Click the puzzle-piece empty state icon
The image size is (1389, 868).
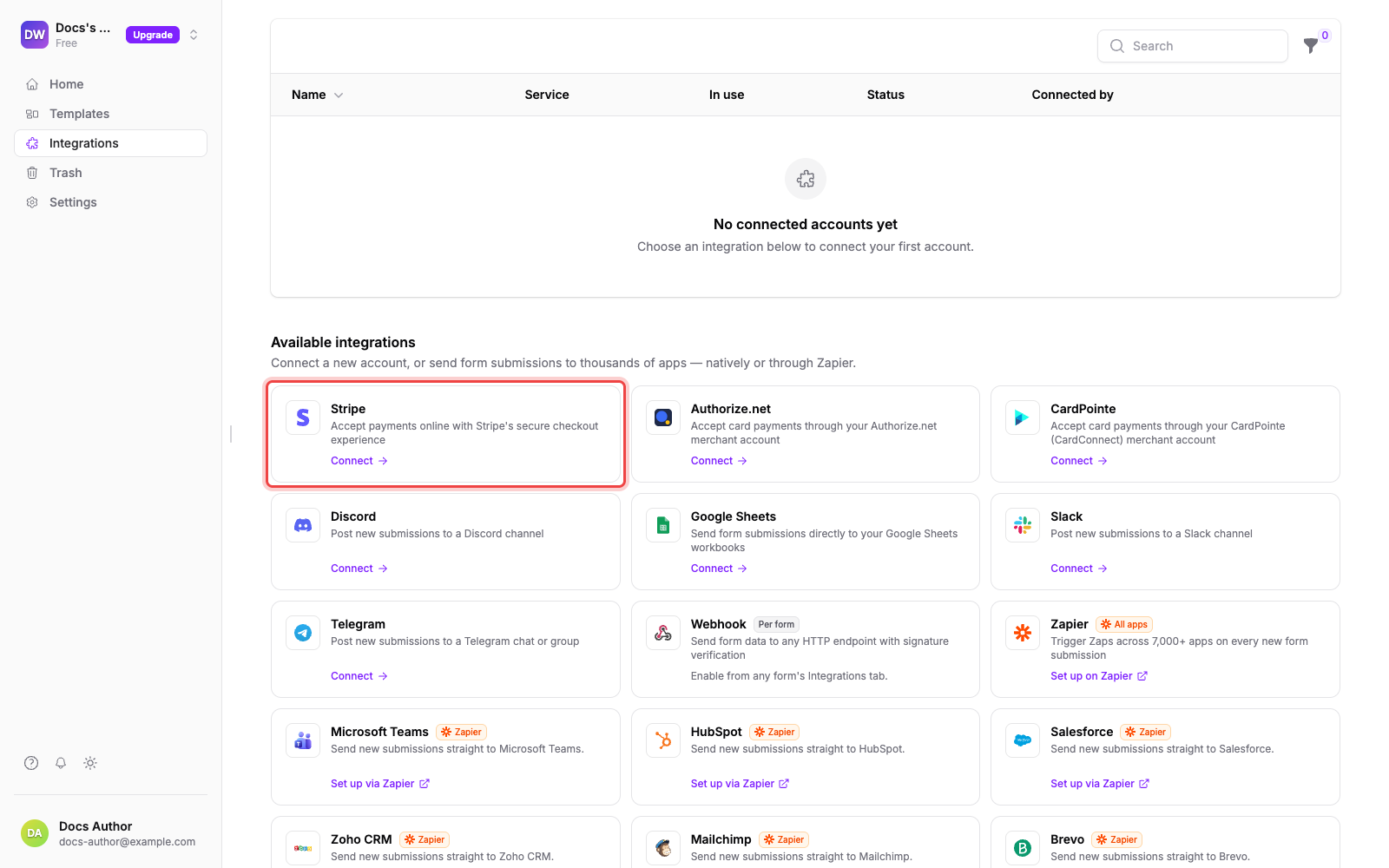[x=806, y=179]
